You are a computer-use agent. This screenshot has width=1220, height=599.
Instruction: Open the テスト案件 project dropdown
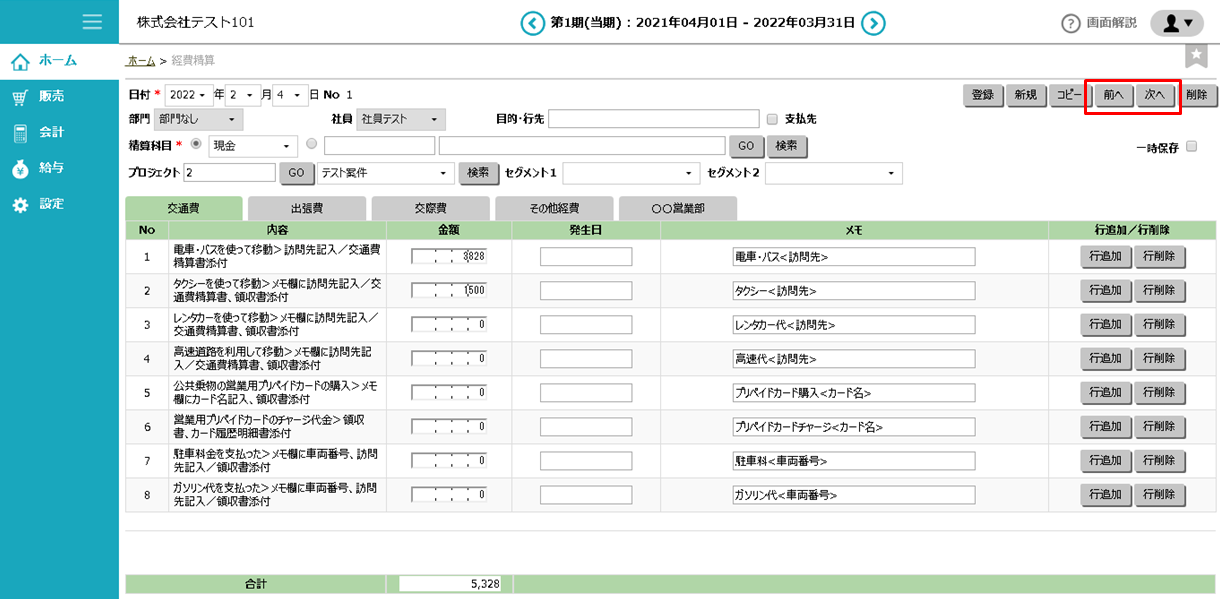click(386, 173)
